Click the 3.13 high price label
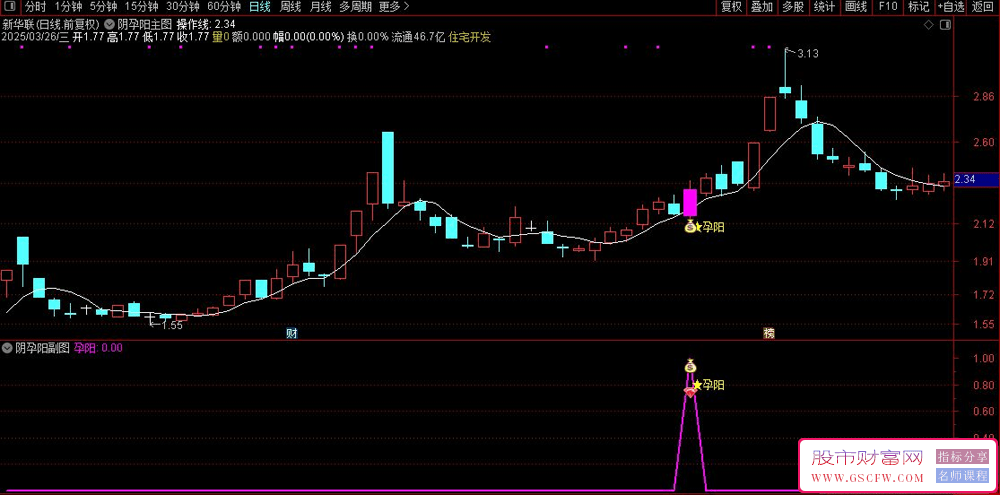 [x=807, y=54]
